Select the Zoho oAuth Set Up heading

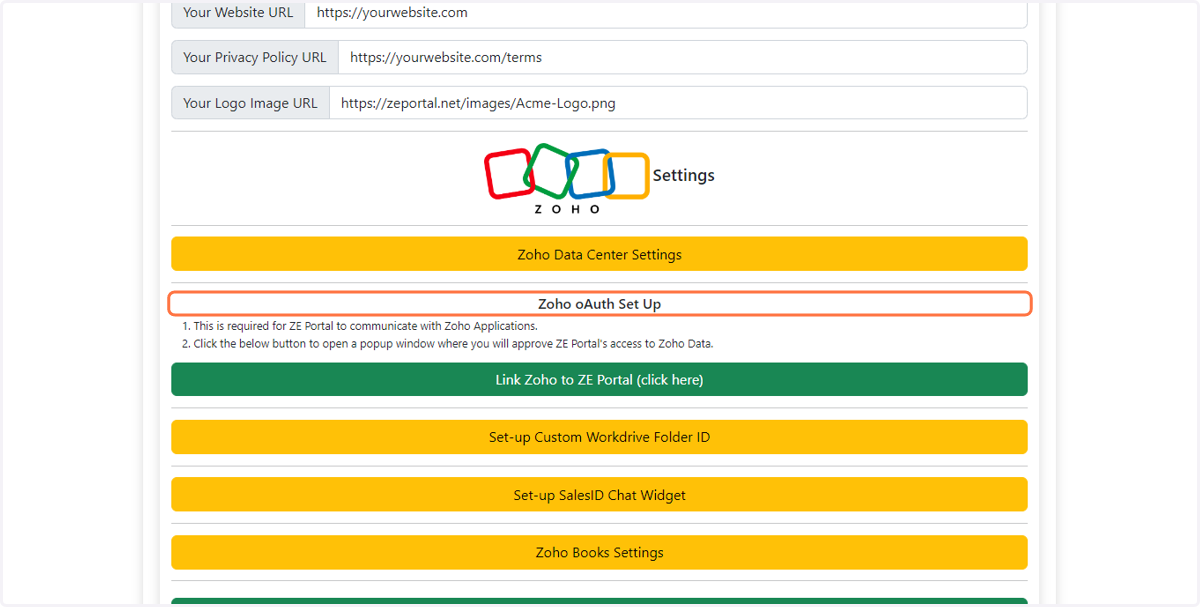599,304
